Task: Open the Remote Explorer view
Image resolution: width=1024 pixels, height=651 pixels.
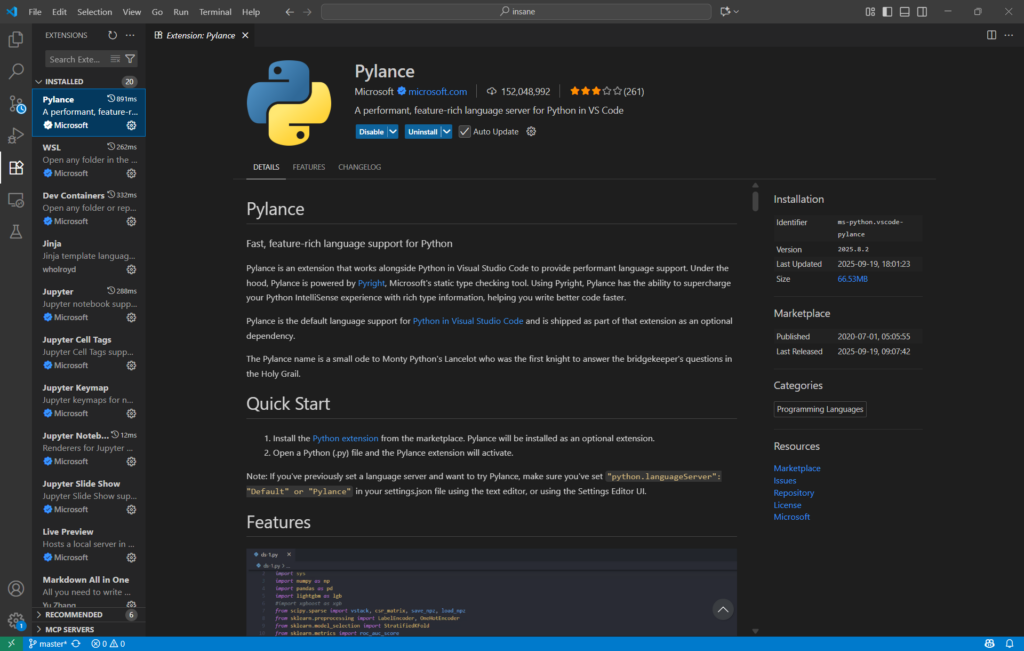Action: (x=16, y=200)
